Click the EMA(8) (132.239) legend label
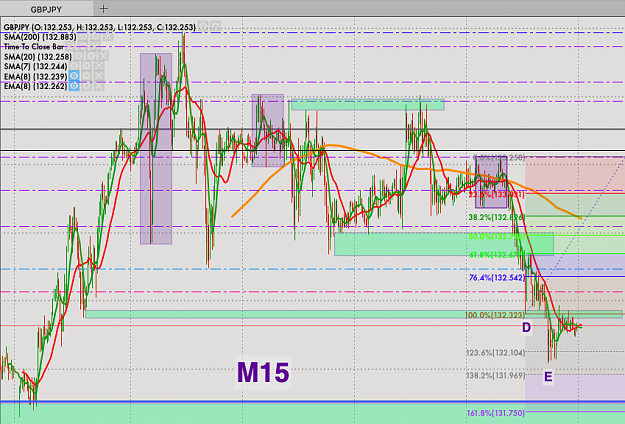Viewport: 625px width, 424px height. (x=35, y=76)
